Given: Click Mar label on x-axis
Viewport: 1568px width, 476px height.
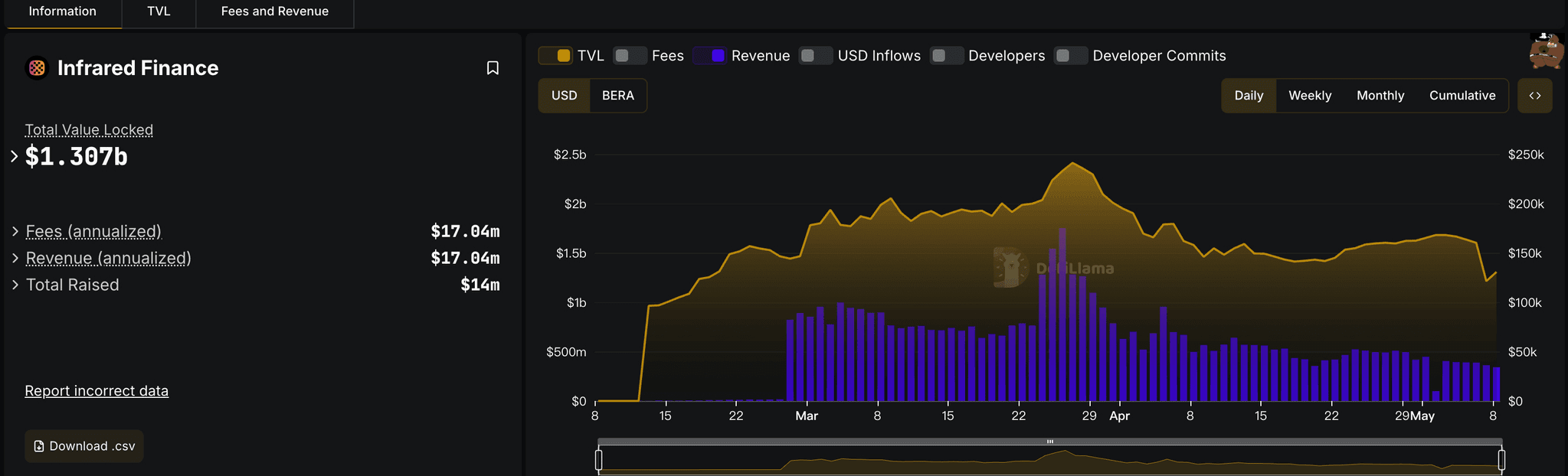Looking at the screenshot, I should pyautogui.click(x=807, y=416).
